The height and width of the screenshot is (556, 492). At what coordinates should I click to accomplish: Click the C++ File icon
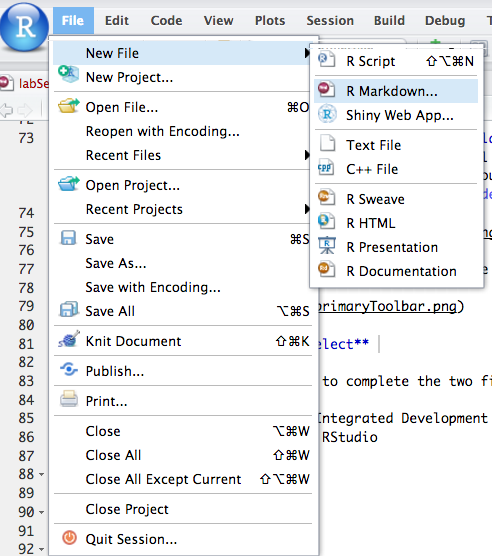point(326,167)
